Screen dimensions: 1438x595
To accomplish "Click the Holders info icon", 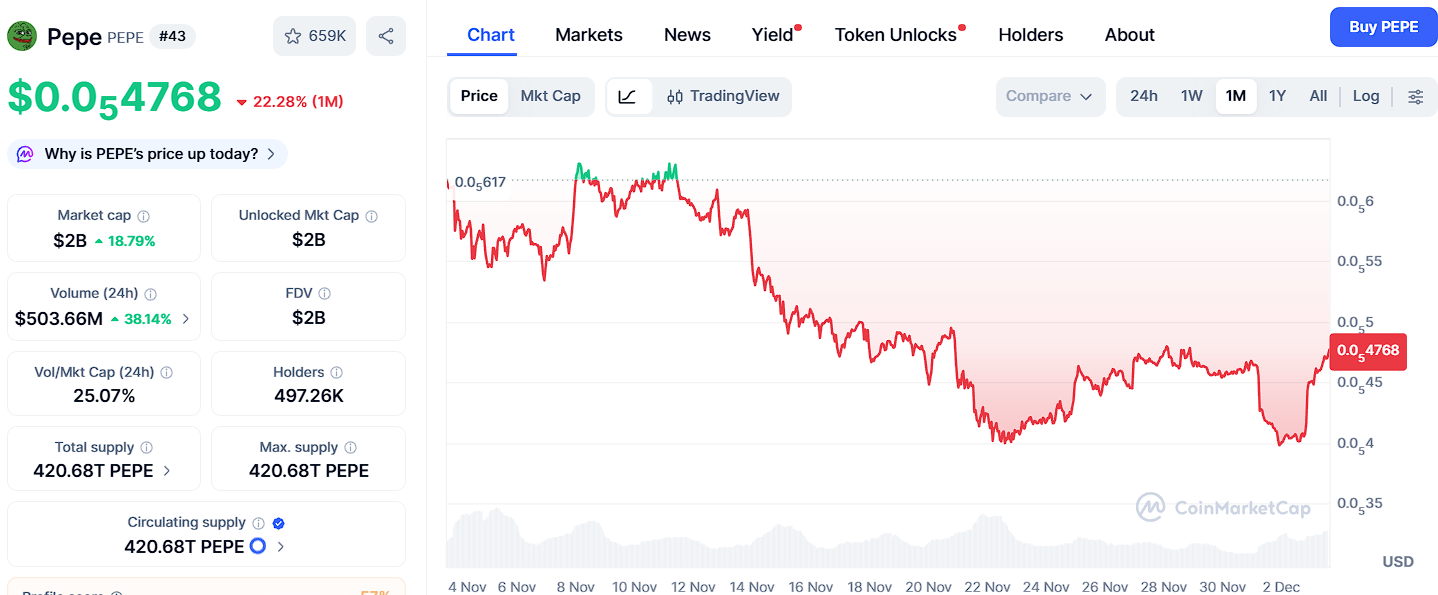I will click(336, 372).
